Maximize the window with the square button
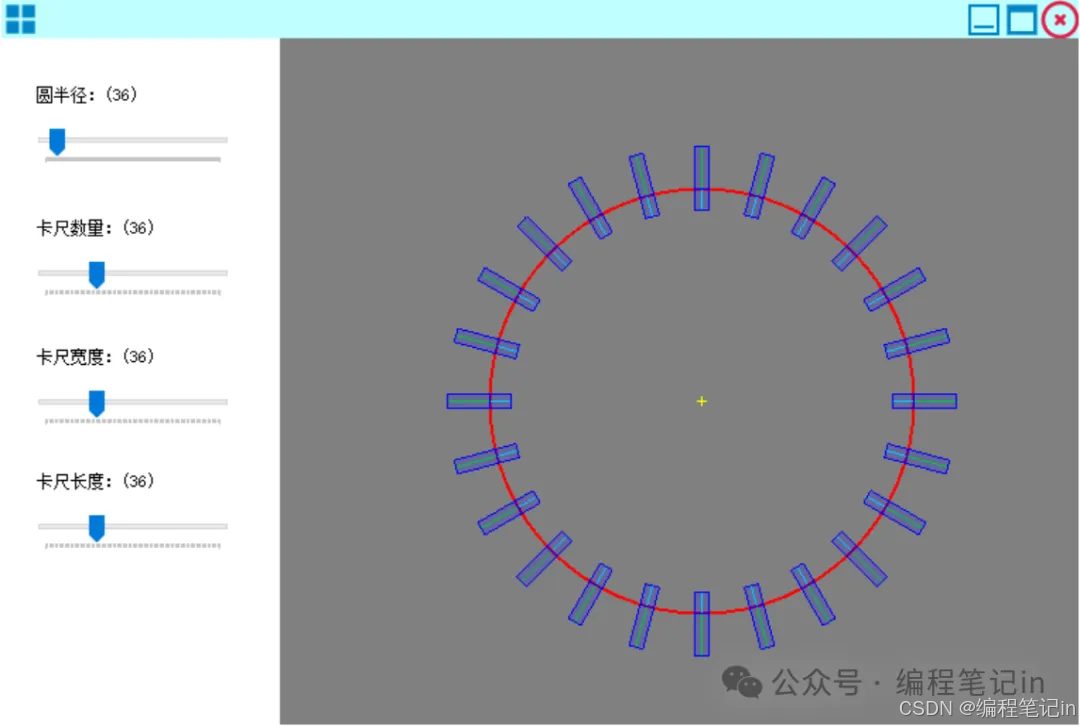This screenshot has width=1080, height=726. (1021, 19)
